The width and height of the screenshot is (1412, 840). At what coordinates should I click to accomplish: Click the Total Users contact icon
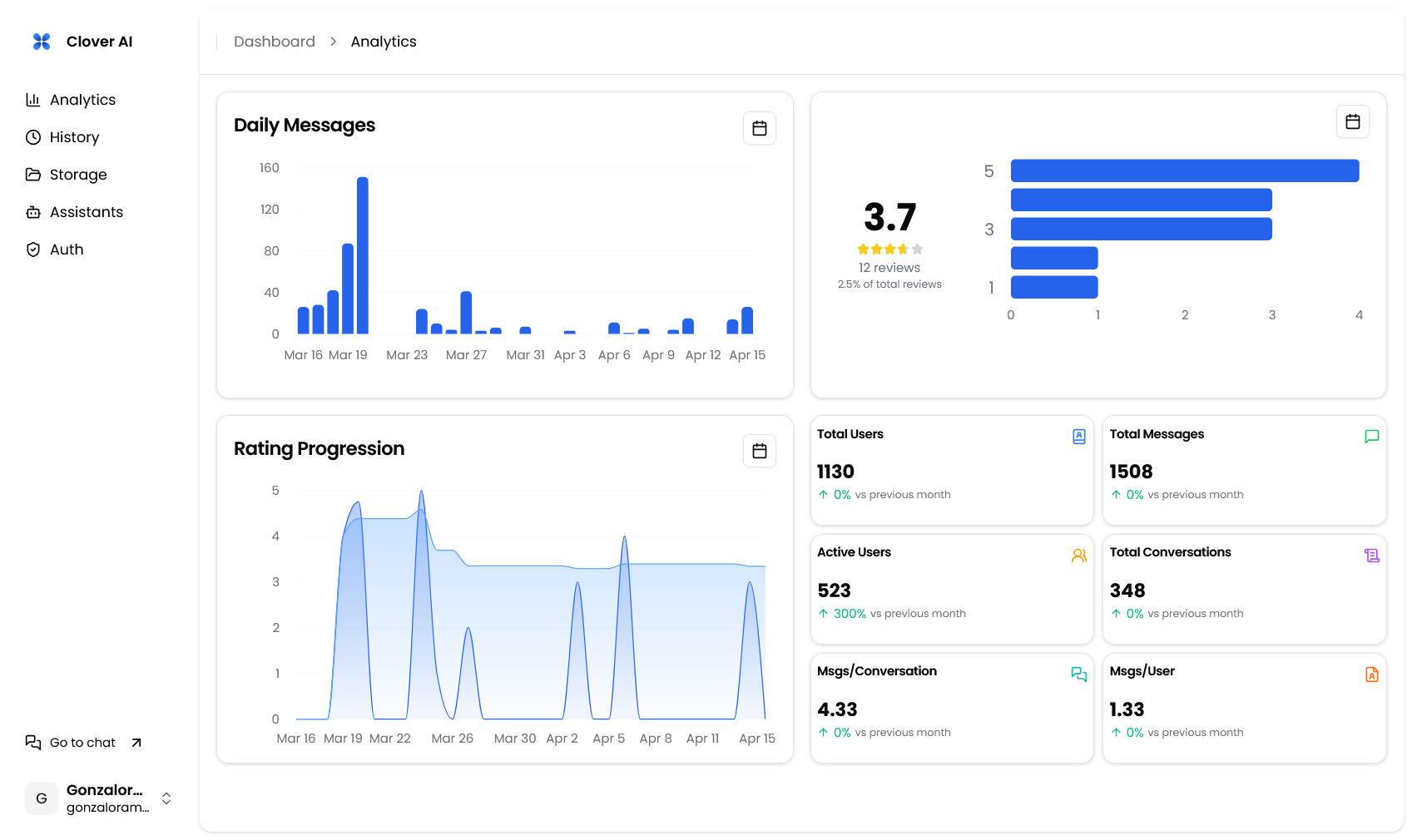pyautogui.click(x=1079, y=437)
